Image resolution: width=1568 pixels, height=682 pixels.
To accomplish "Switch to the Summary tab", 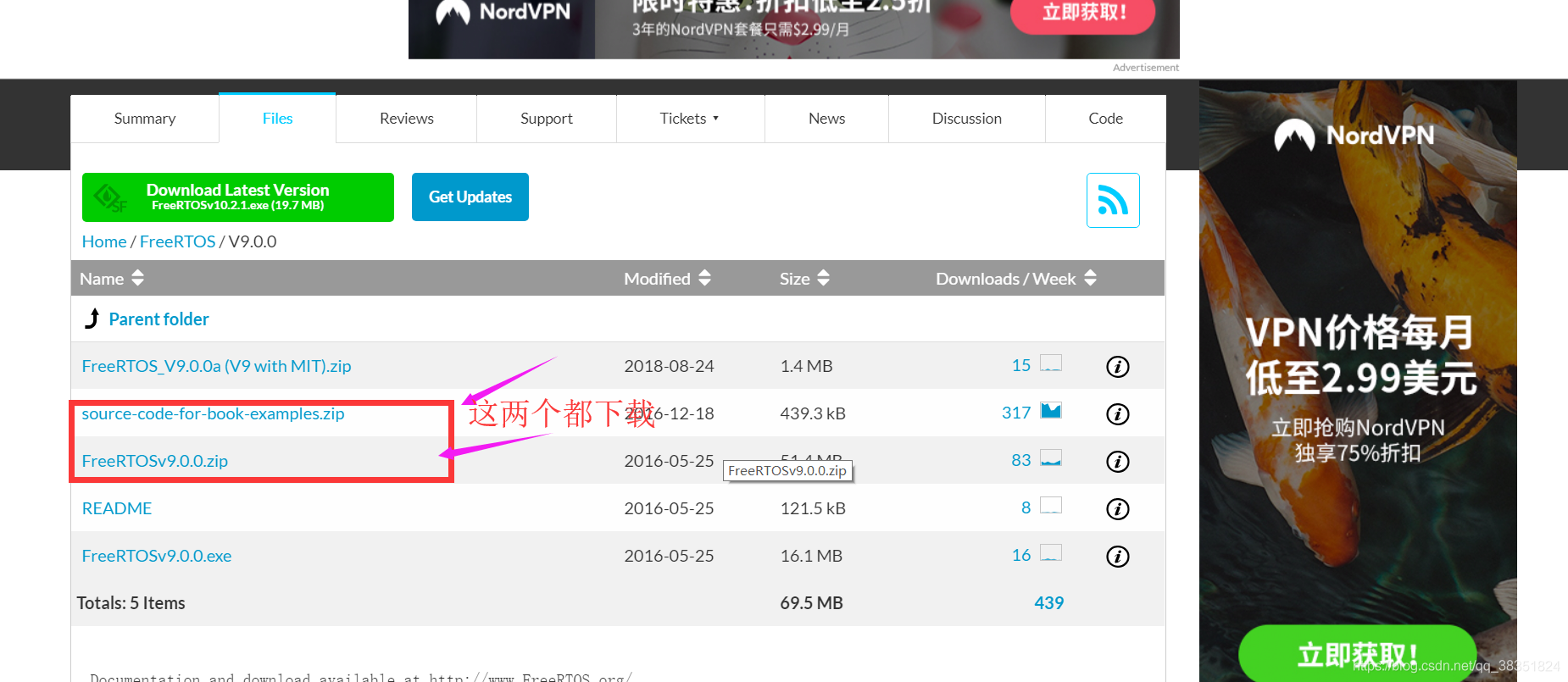I will 145,119.
